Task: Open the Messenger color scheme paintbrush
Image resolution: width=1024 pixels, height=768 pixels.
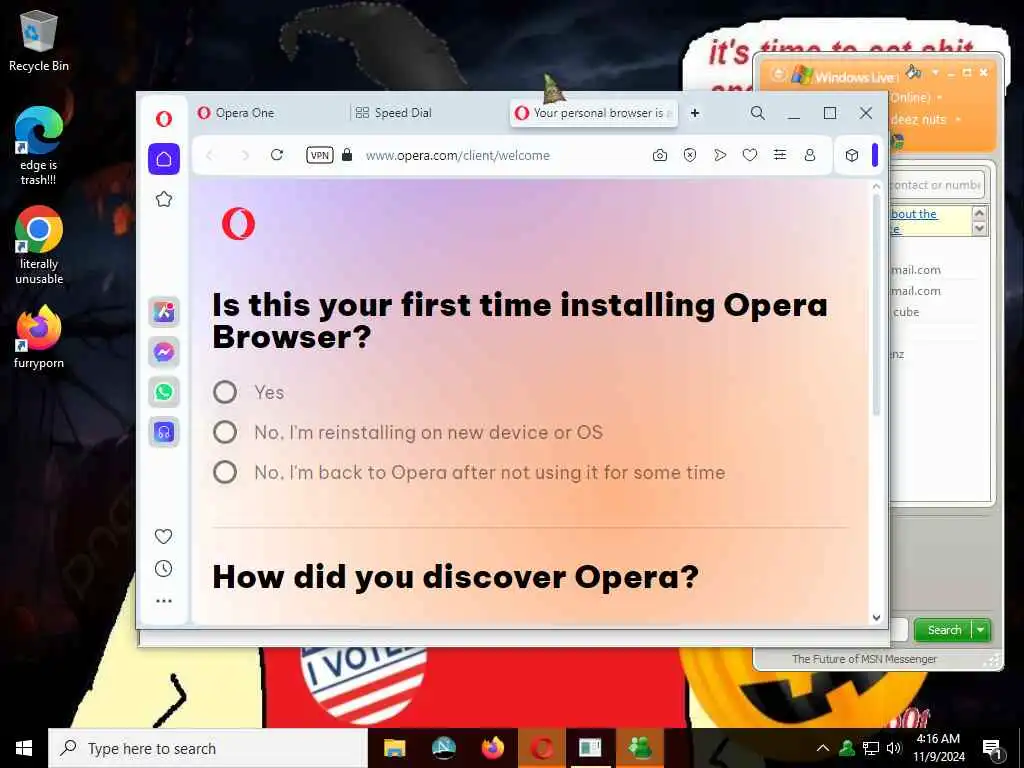Action: [x=914, y=72]
